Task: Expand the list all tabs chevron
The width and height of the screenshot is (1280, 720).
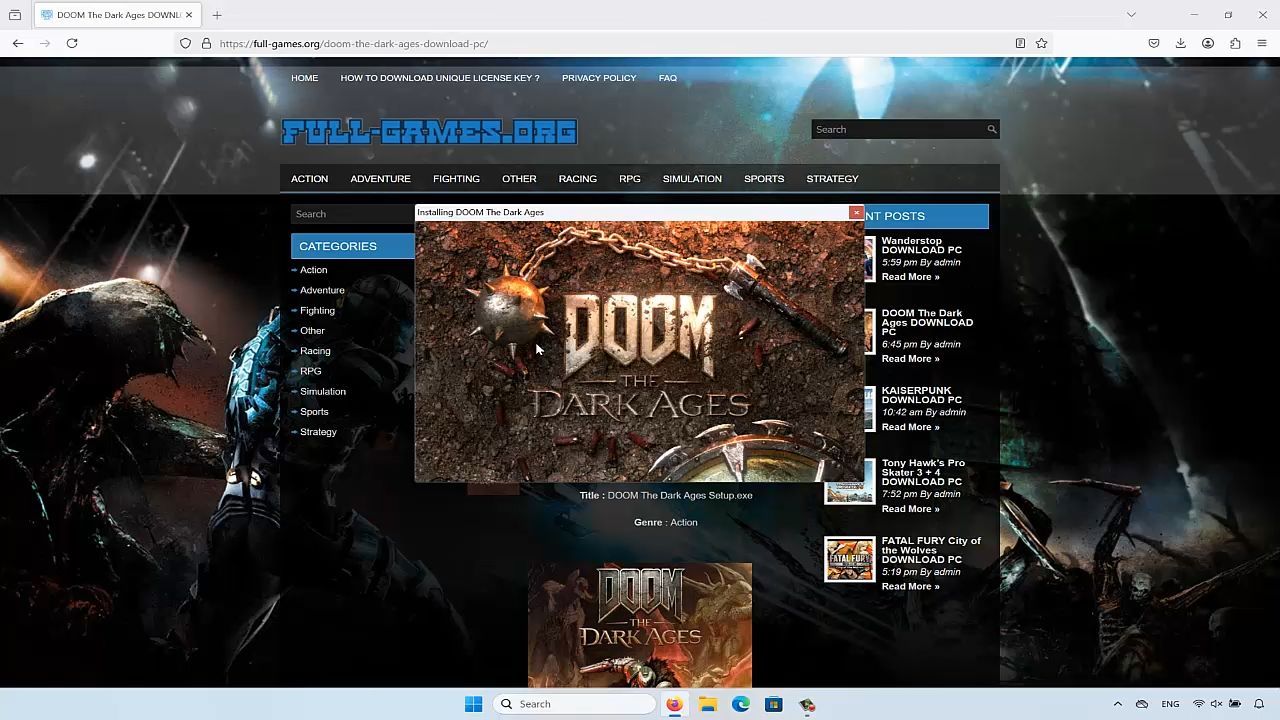Action: (x=1131, y=15)
